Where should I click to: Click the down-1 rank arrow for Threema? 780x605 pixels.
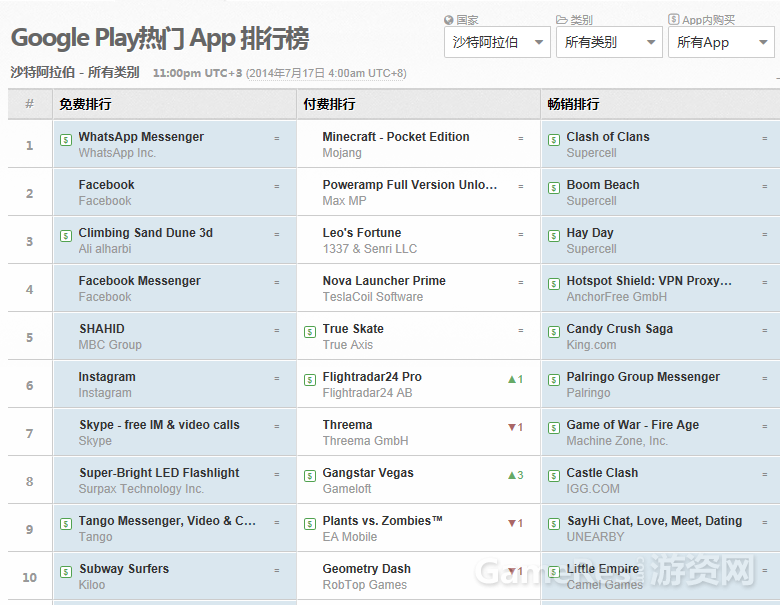pos(515,427)
